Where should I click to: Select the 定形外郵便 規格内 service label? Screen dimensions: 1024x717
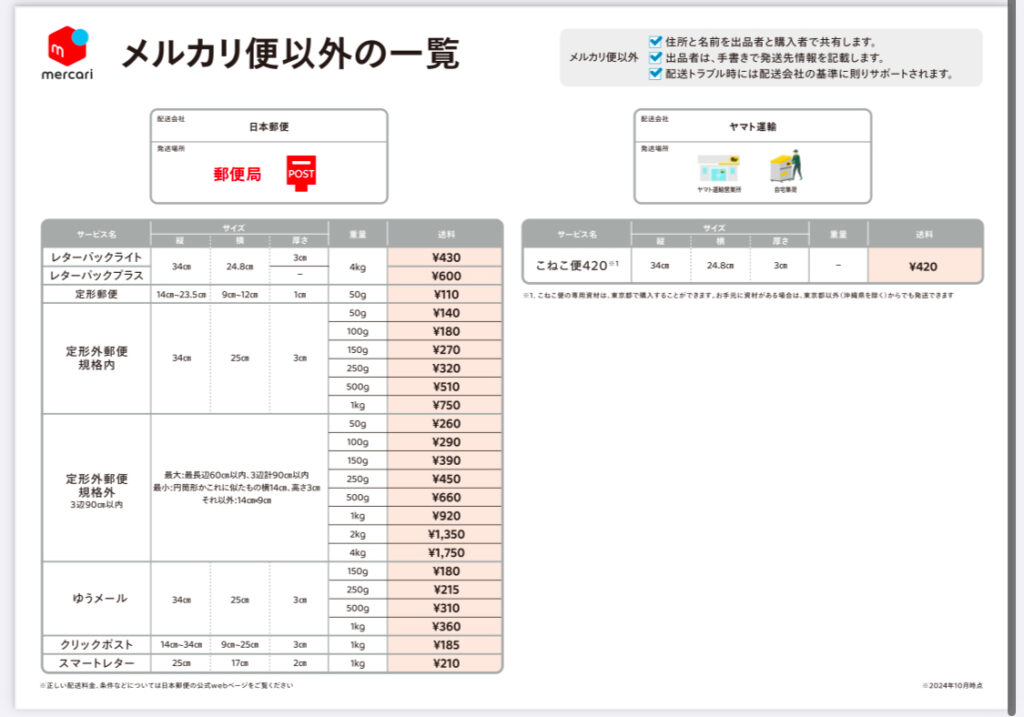(97, 358)
